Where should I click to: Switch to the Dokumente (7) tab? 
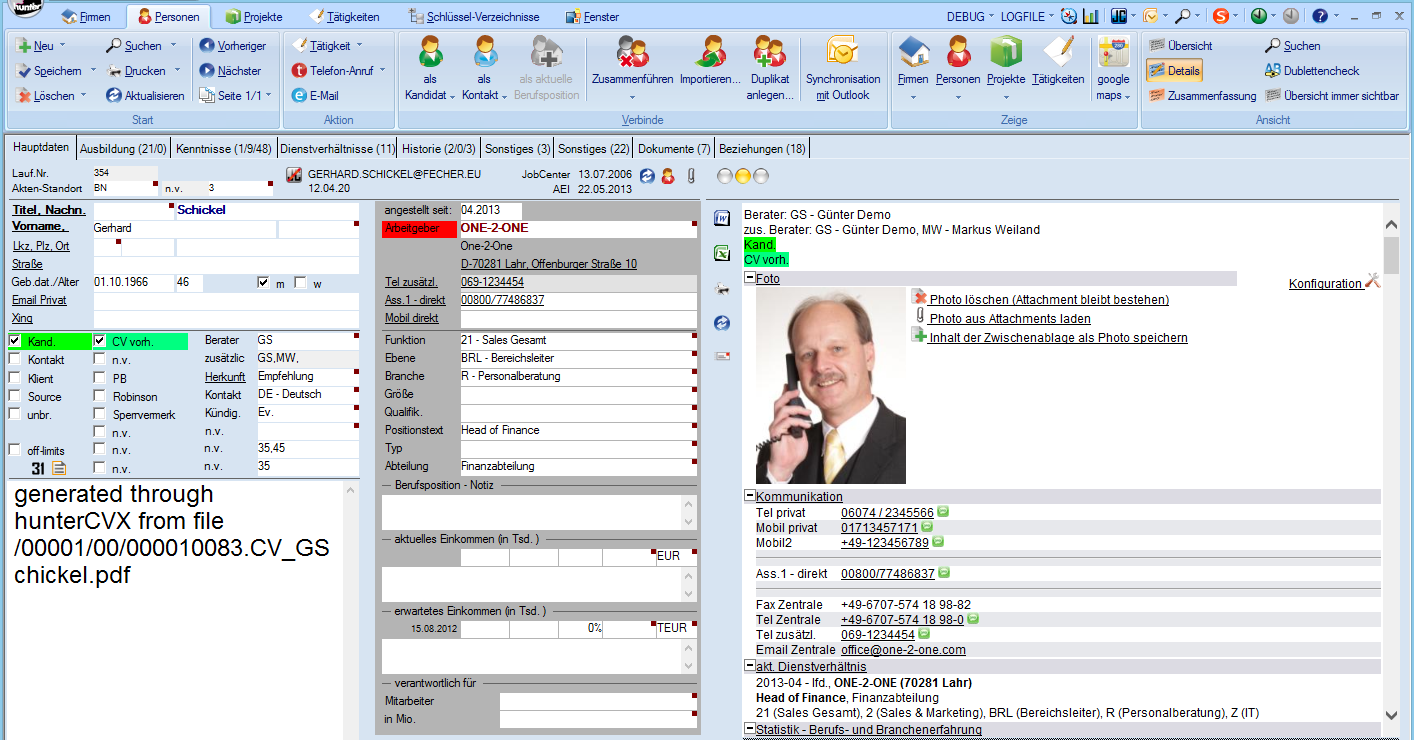pyautogui.click(x=674, y=149)
